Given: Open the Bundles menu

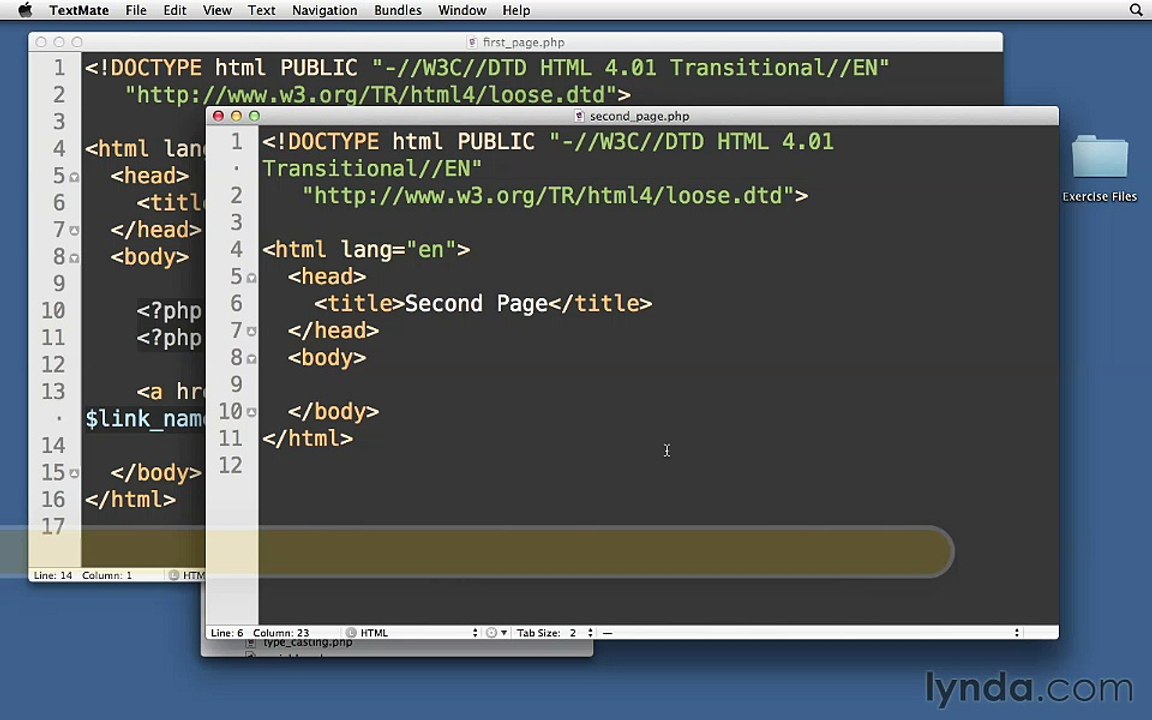Looking at the screenshot, I should 397,10.
